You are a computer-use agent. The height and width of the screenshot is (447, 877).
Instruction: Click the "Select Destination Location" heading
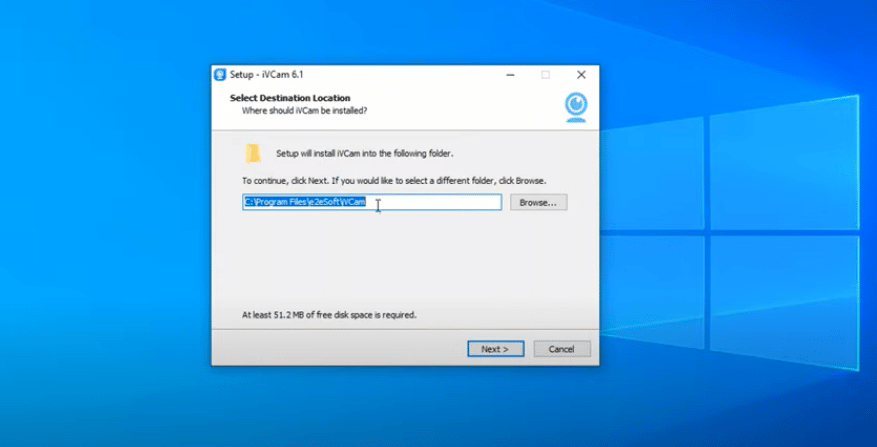[290, 98]
